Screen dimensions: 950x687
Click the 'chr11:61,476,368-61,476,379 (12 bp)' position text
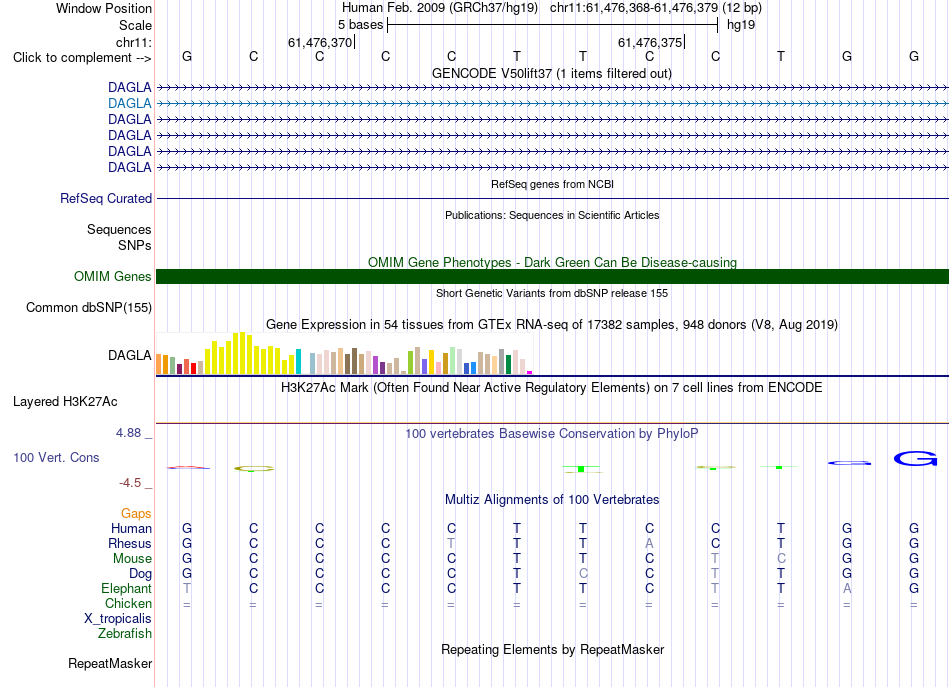(x=656, y=8)
